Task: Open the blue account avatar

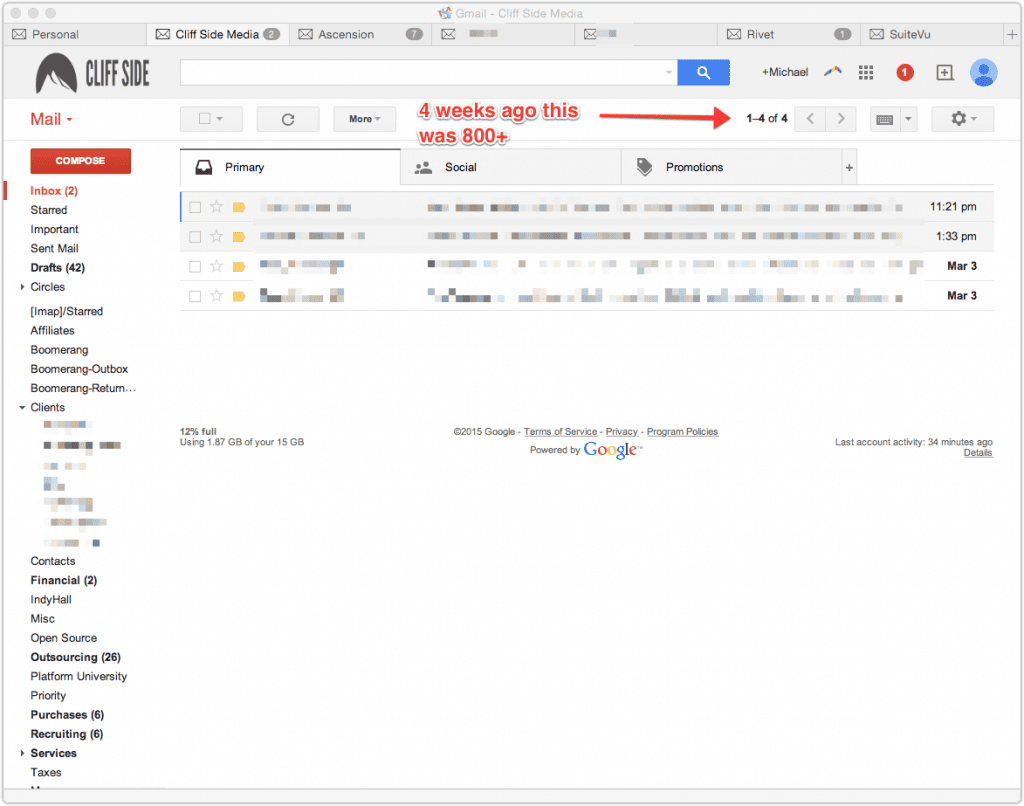Action: tap(983, 73)
